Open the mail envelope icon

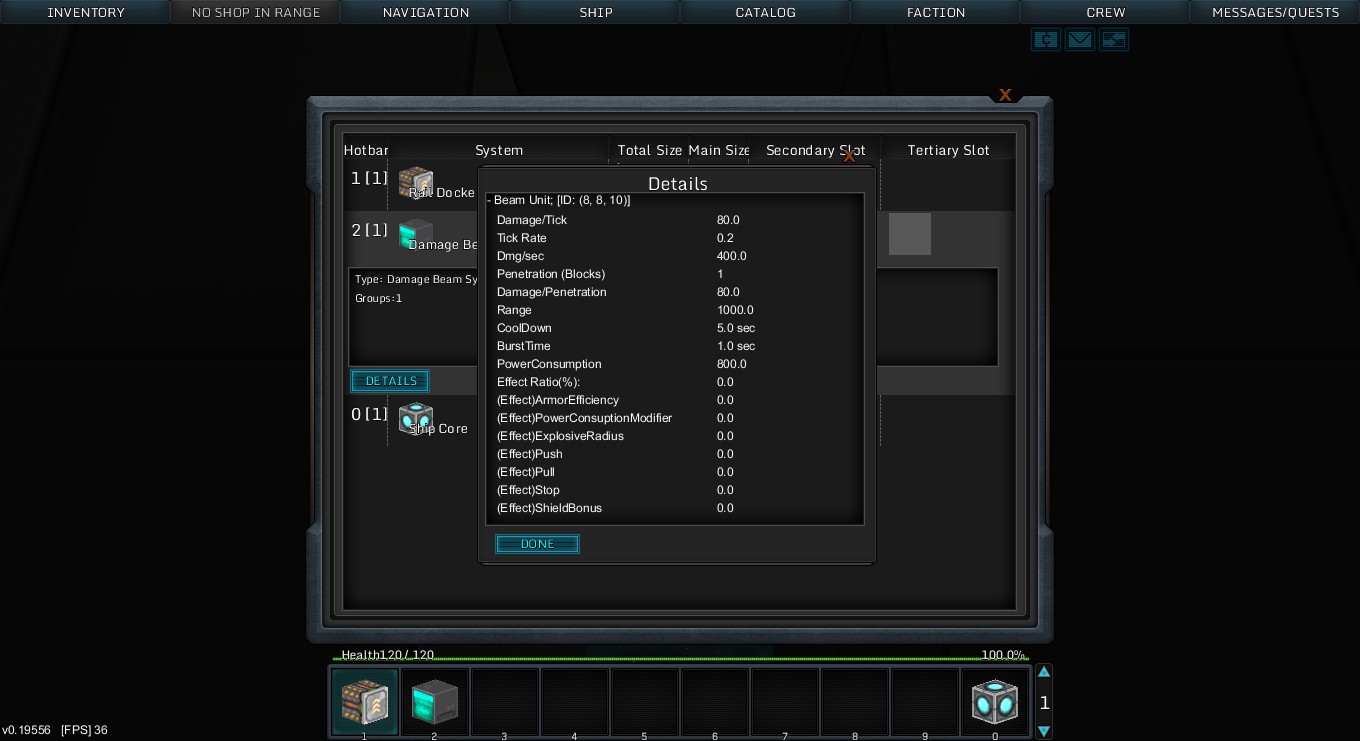[x=1079, y=40]
